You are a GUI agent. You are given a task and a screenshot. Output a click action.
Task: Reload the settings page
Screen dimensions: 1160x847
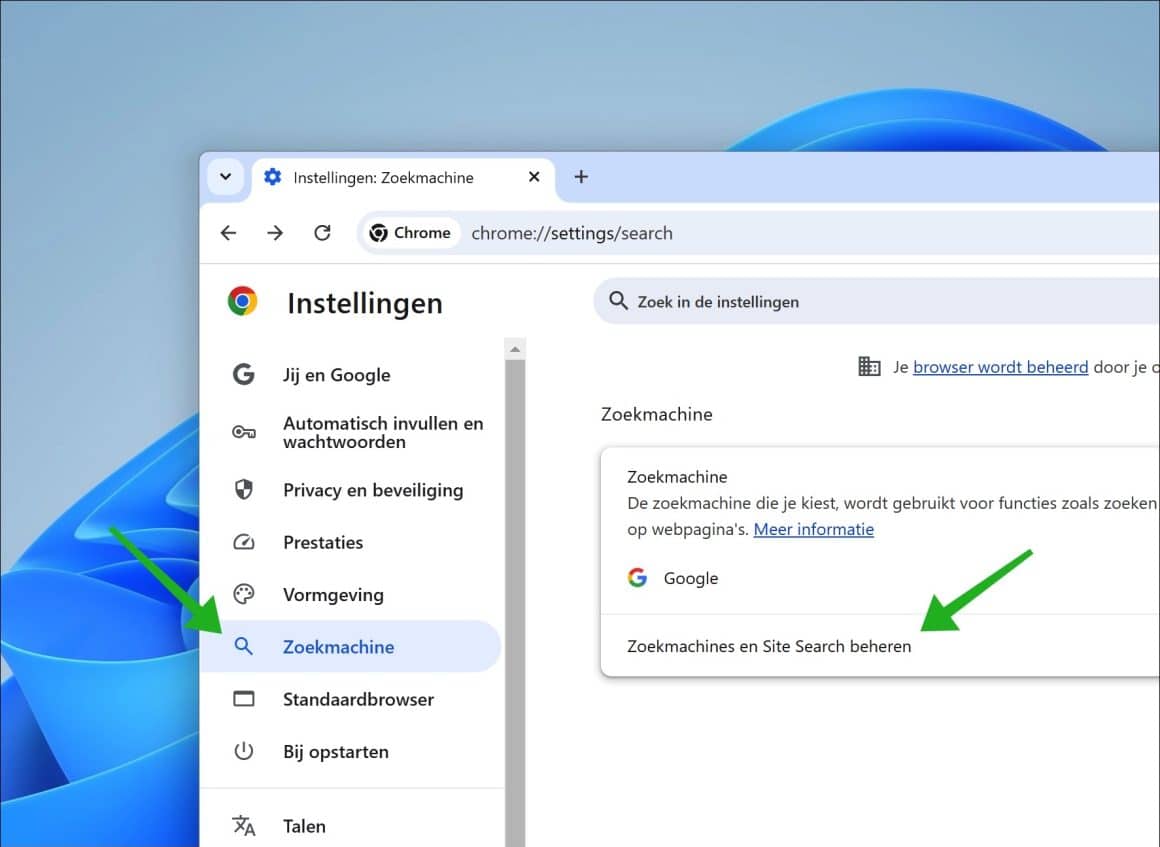point(322,232)
